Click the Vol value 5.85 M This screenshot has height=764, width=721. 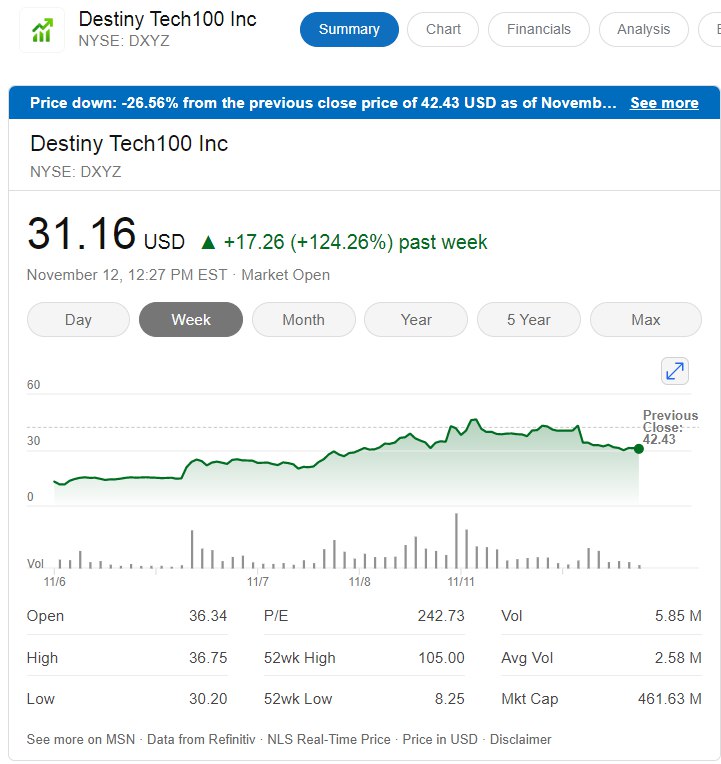tap(678, 616)
